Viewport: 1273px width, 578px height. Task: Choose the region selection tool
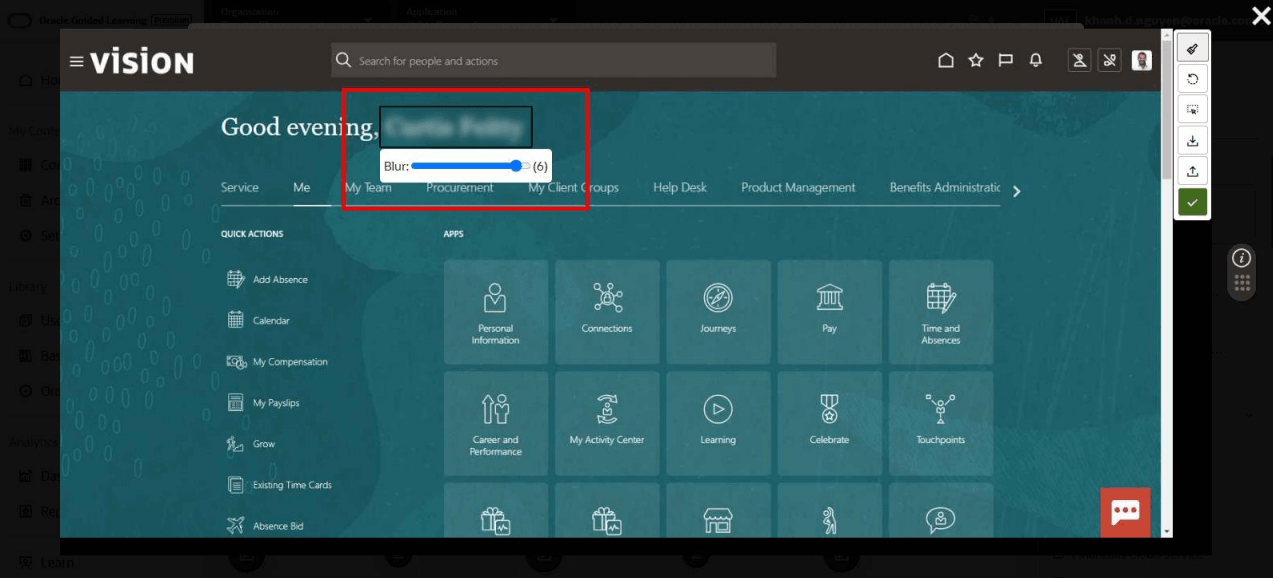1192,110
